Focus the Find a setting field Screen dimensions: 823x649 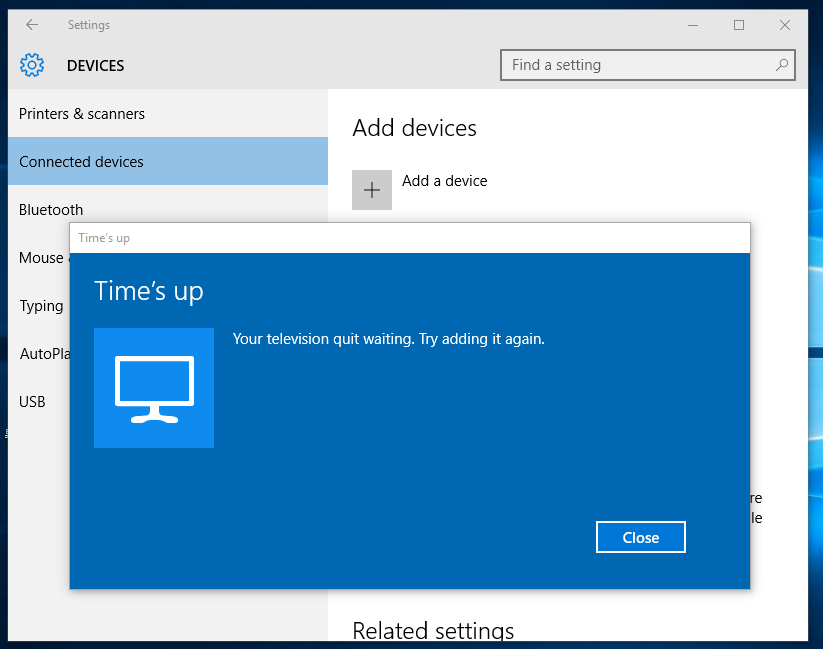tap(648, 65)
